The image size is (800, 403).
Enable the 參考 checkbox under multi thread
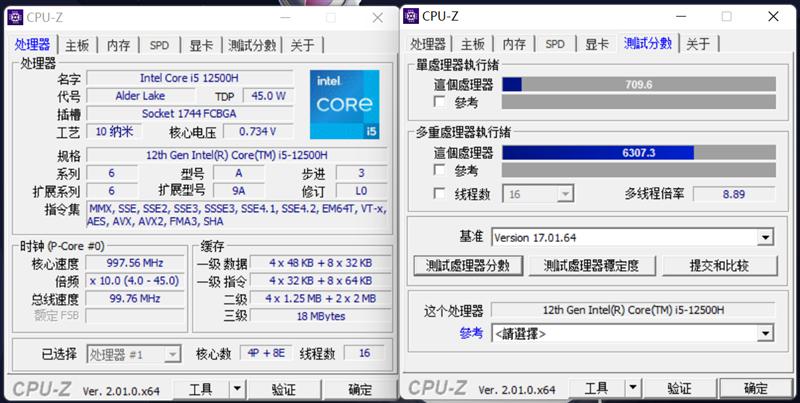tap(439, 169)
